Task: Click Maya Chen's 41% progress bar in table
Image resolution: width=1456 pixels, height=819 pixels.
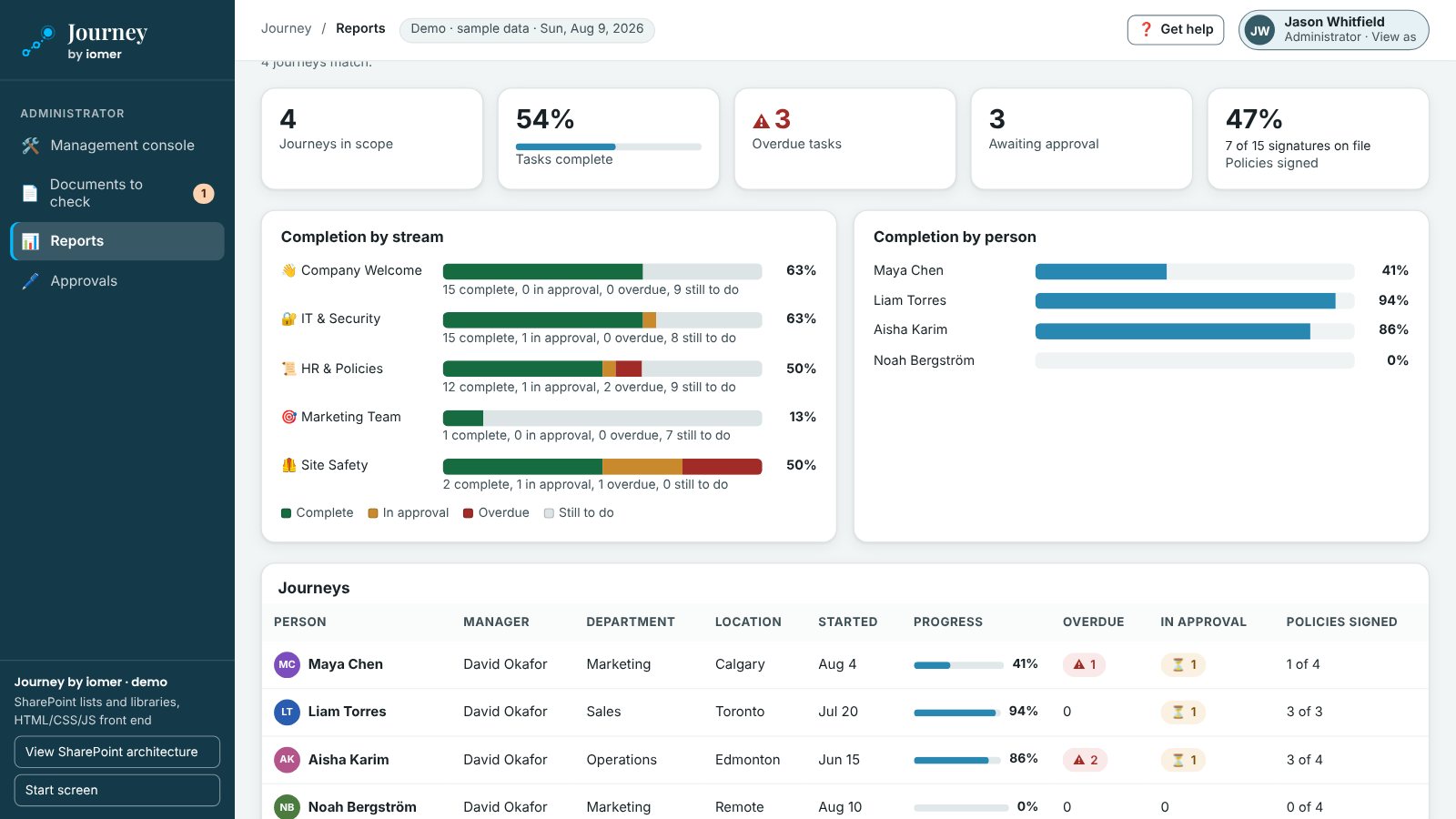Action: tap(959, 665)
